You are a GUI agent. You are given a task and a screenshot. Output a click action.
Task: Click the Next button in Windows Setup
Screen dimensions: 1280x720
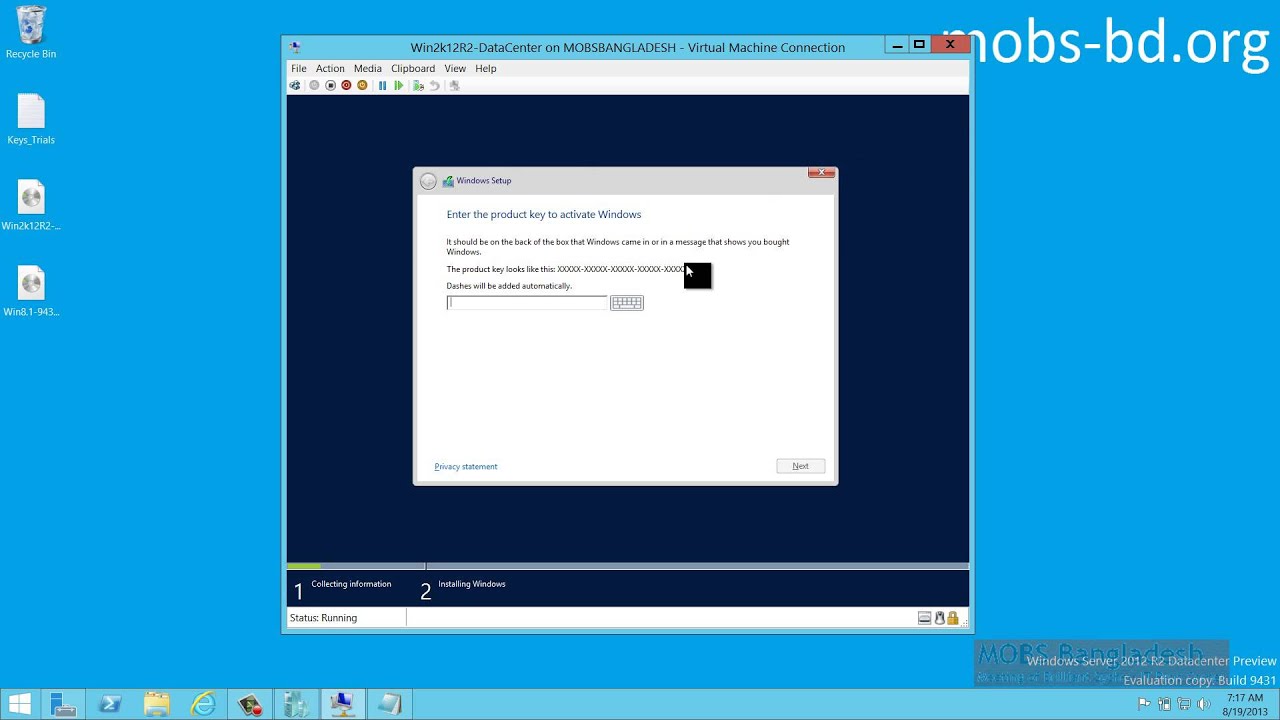pos(800,466)
